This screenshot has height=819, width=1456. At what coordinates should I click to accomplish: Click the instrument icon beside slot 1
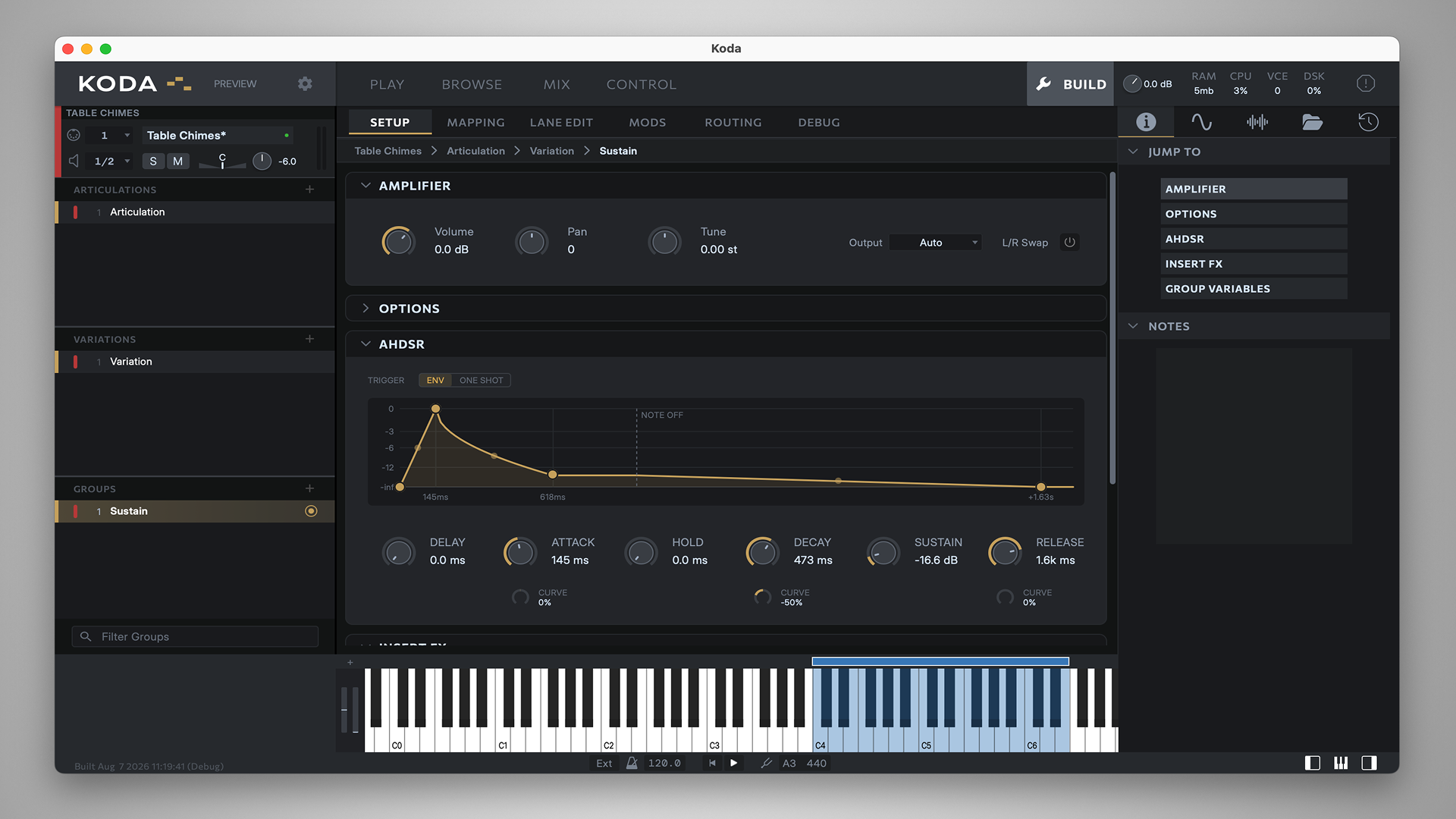74,135
